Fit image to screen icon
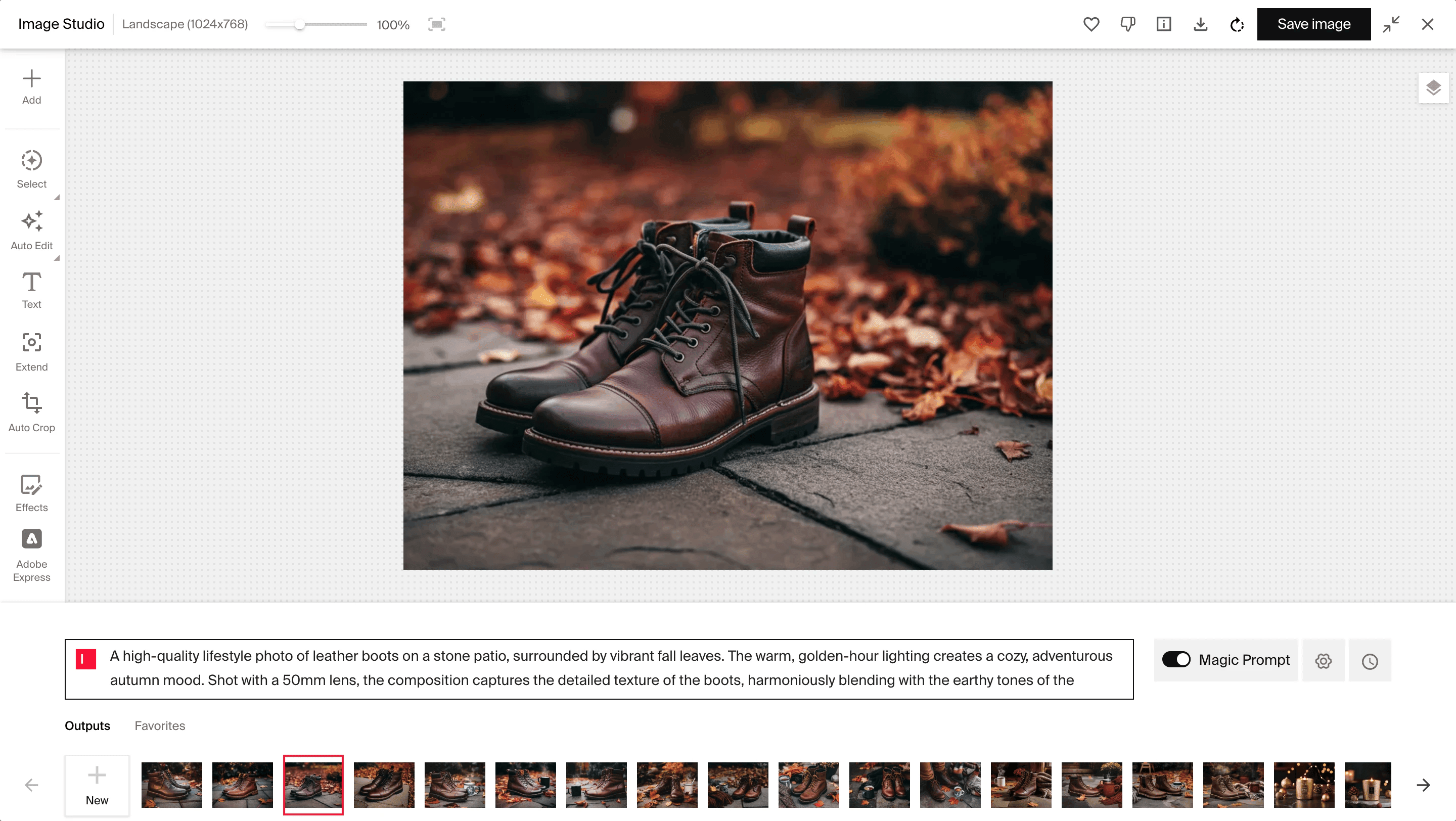 (x=437, y=24)
